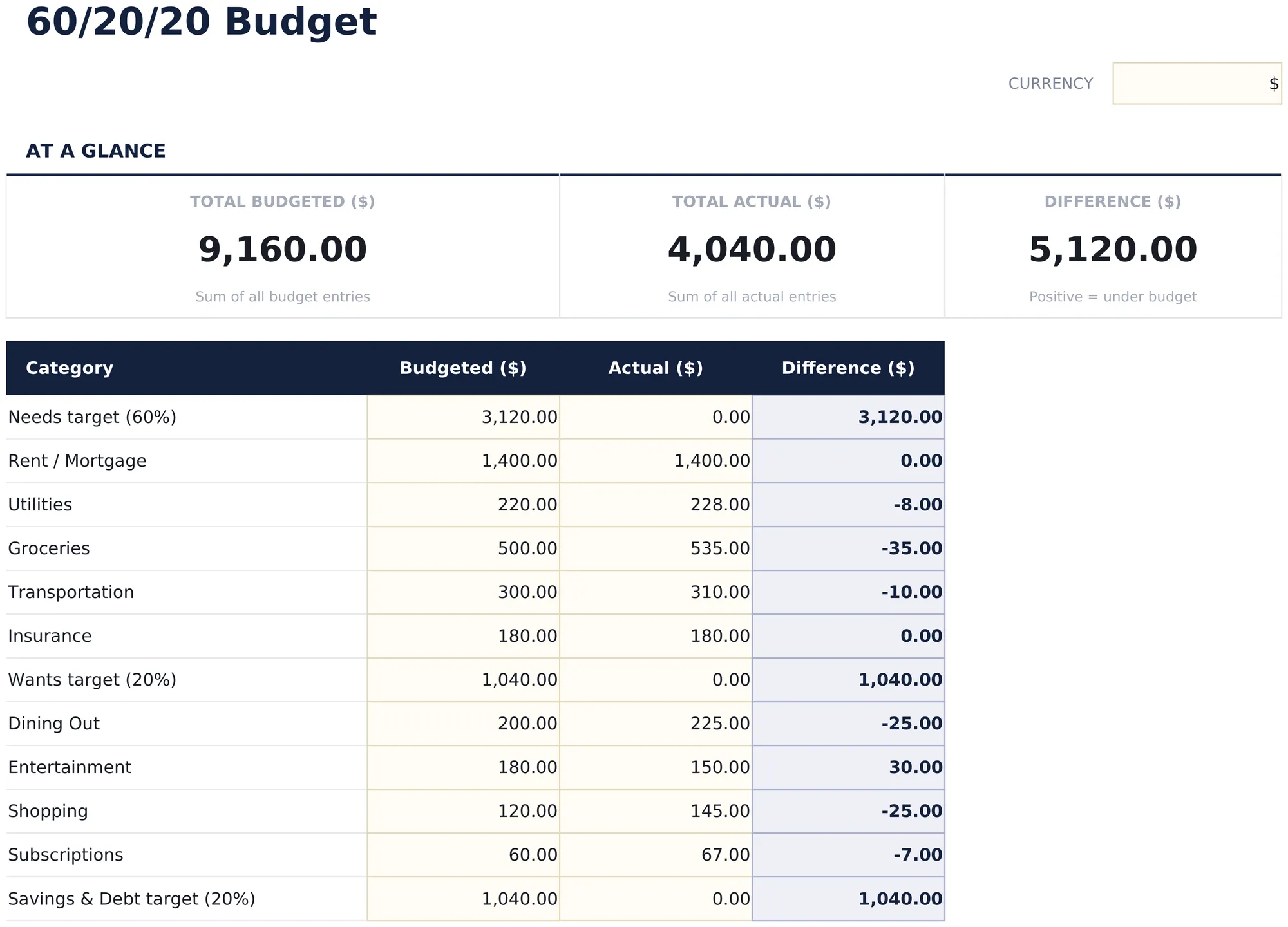This screenshot has height=927, width=1288.
Task: Edit the Entertainment budgeted cell
Action: point(463,767)
